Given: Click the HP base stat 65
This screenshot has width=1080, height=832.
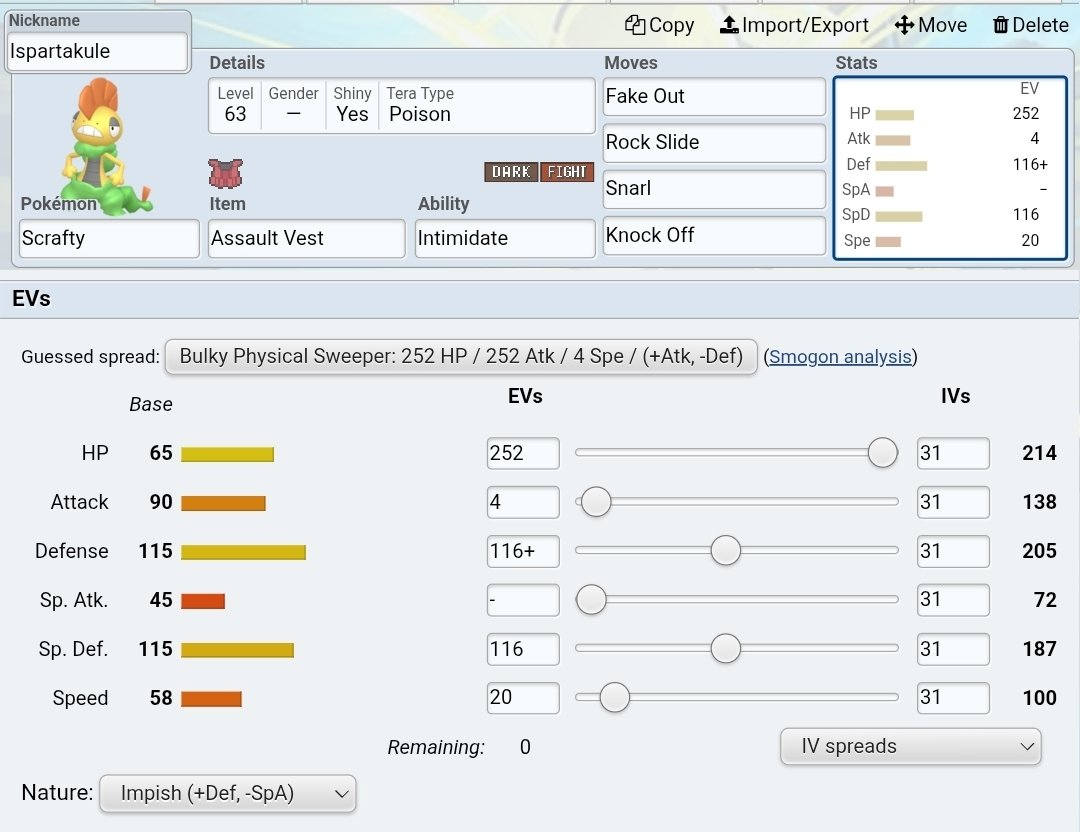Looking at the screenshot, I should point(161,453).
